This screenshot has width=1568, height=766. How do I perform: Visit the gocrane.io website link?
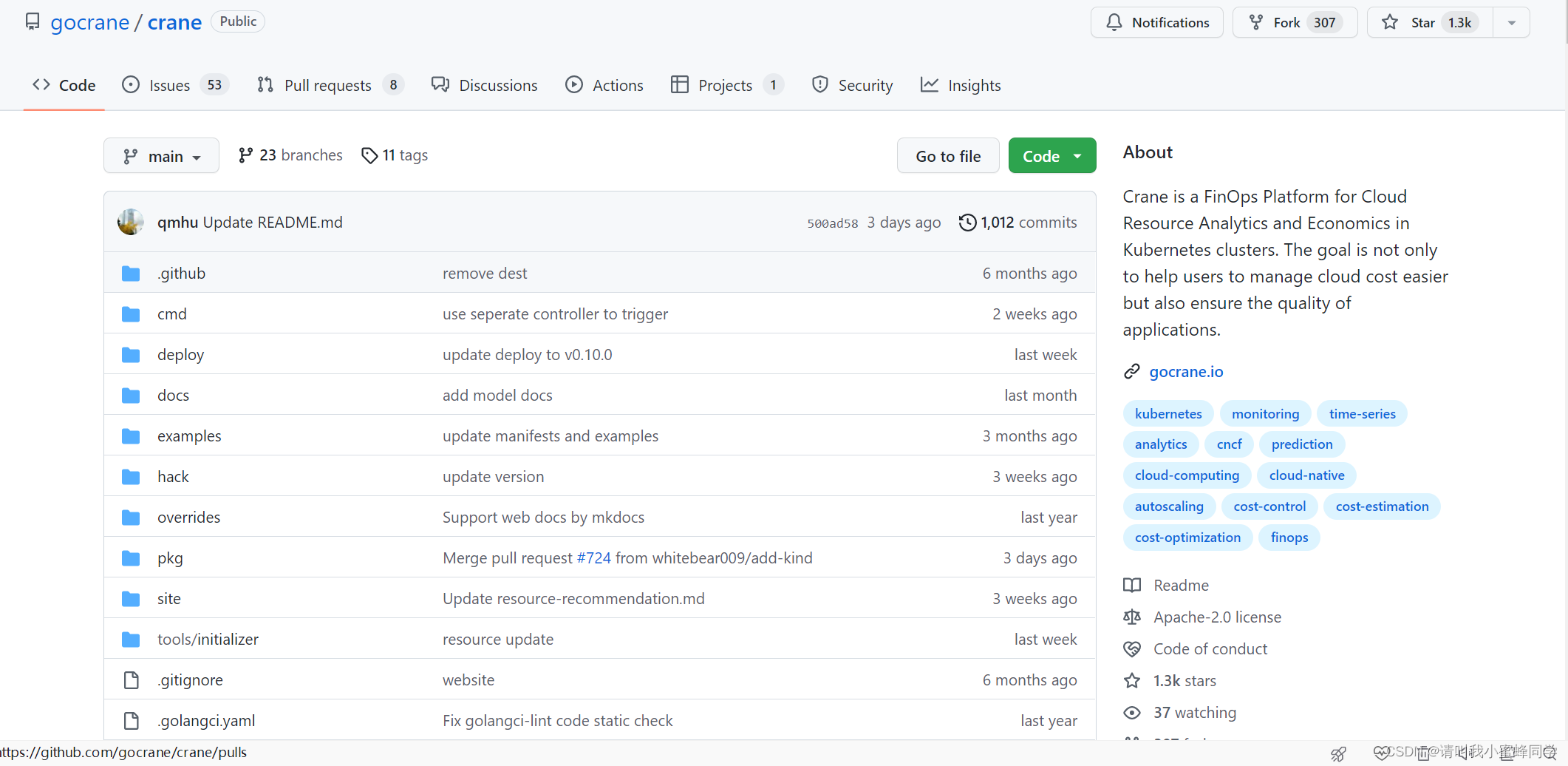point(1186,372)
